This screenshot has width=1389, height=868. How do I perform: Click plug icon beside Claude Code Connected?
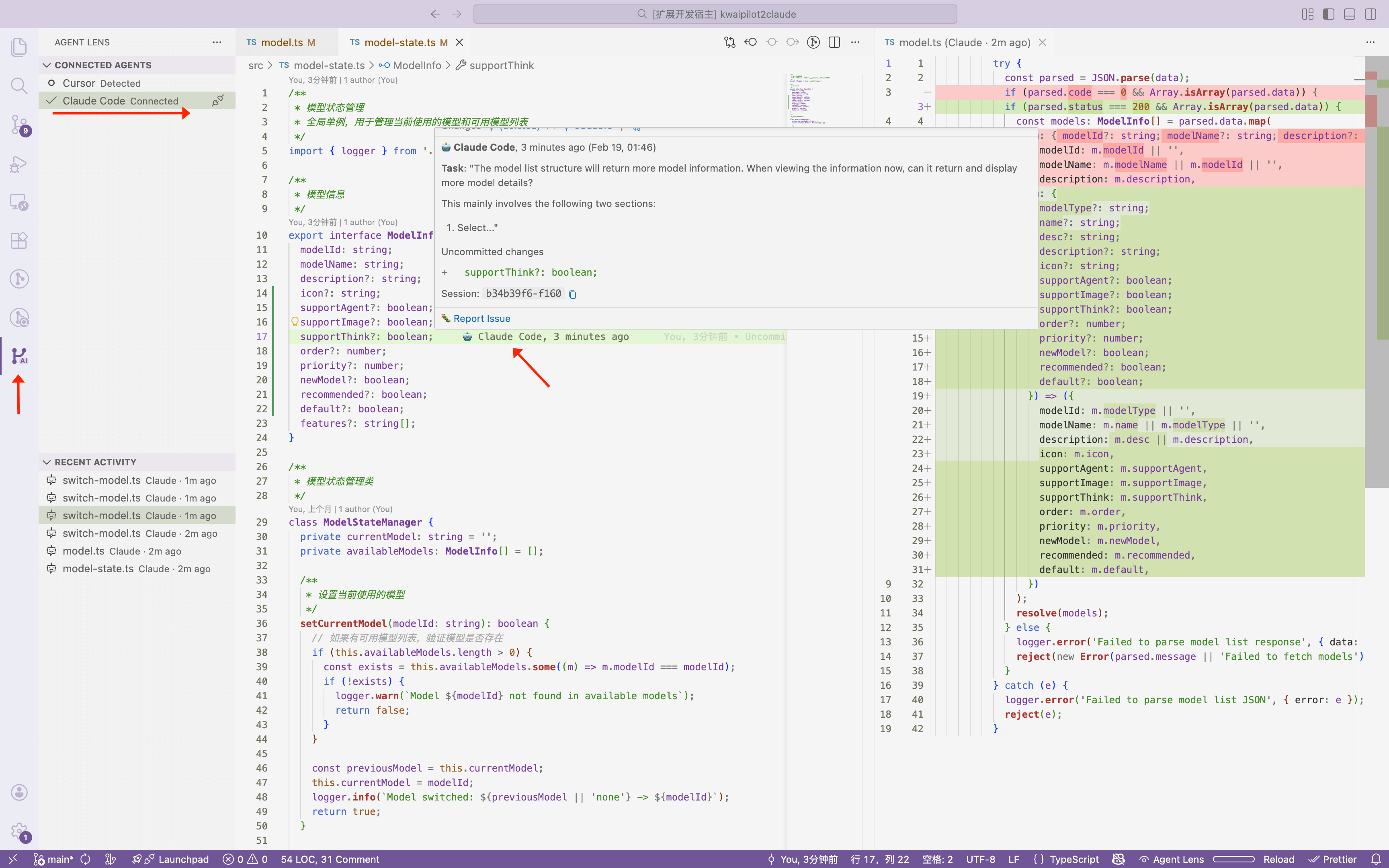[x=217, y=101]
